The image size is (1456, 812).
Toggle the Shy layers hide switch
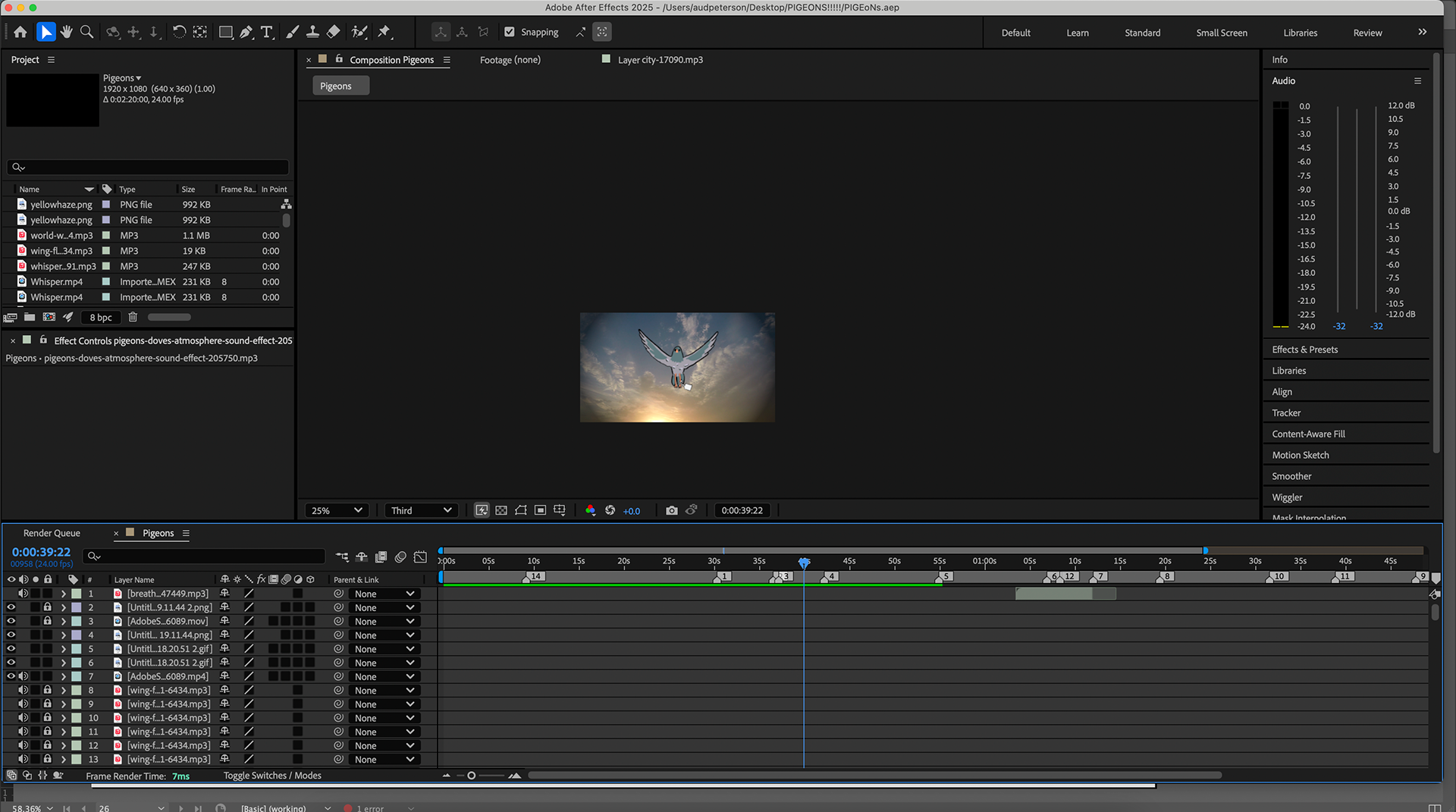point(362,556)
